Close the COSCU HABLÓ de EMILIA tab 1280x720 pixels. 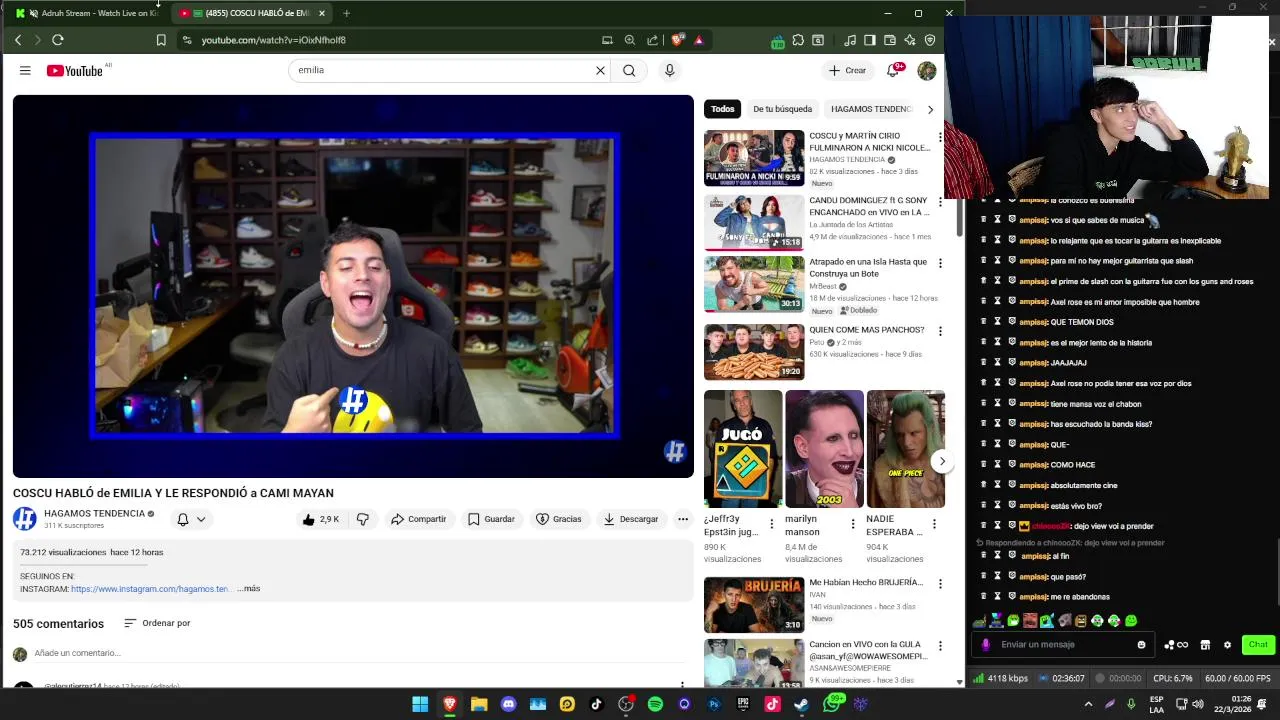tap(321, 13)
